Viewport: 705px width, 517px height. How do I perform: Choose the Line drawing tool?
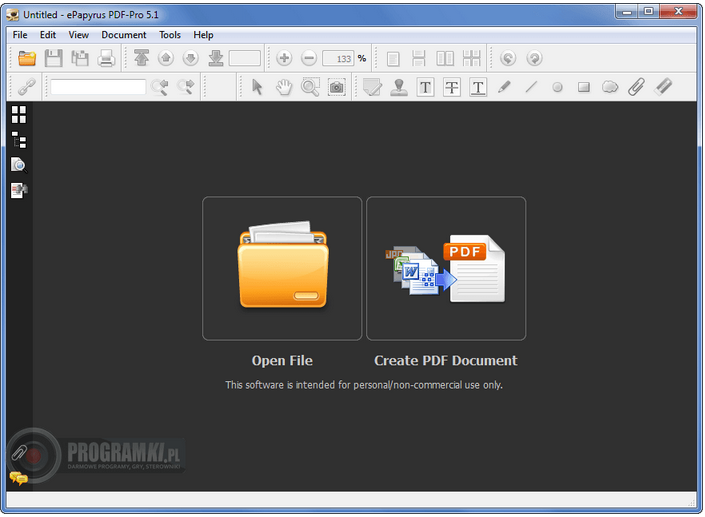coord(531,86)
